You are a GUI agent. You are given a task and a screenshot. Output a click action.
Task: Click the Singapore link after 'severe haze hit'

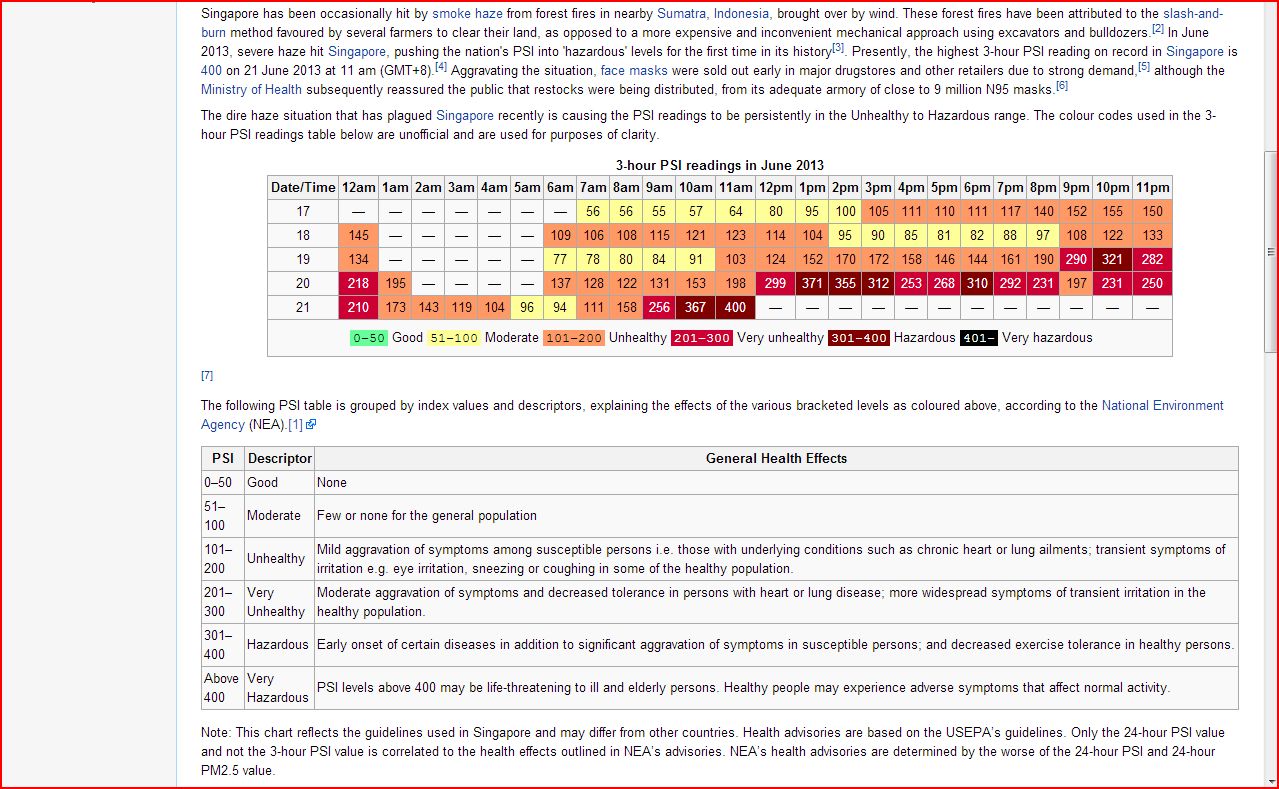pos(357,52)
